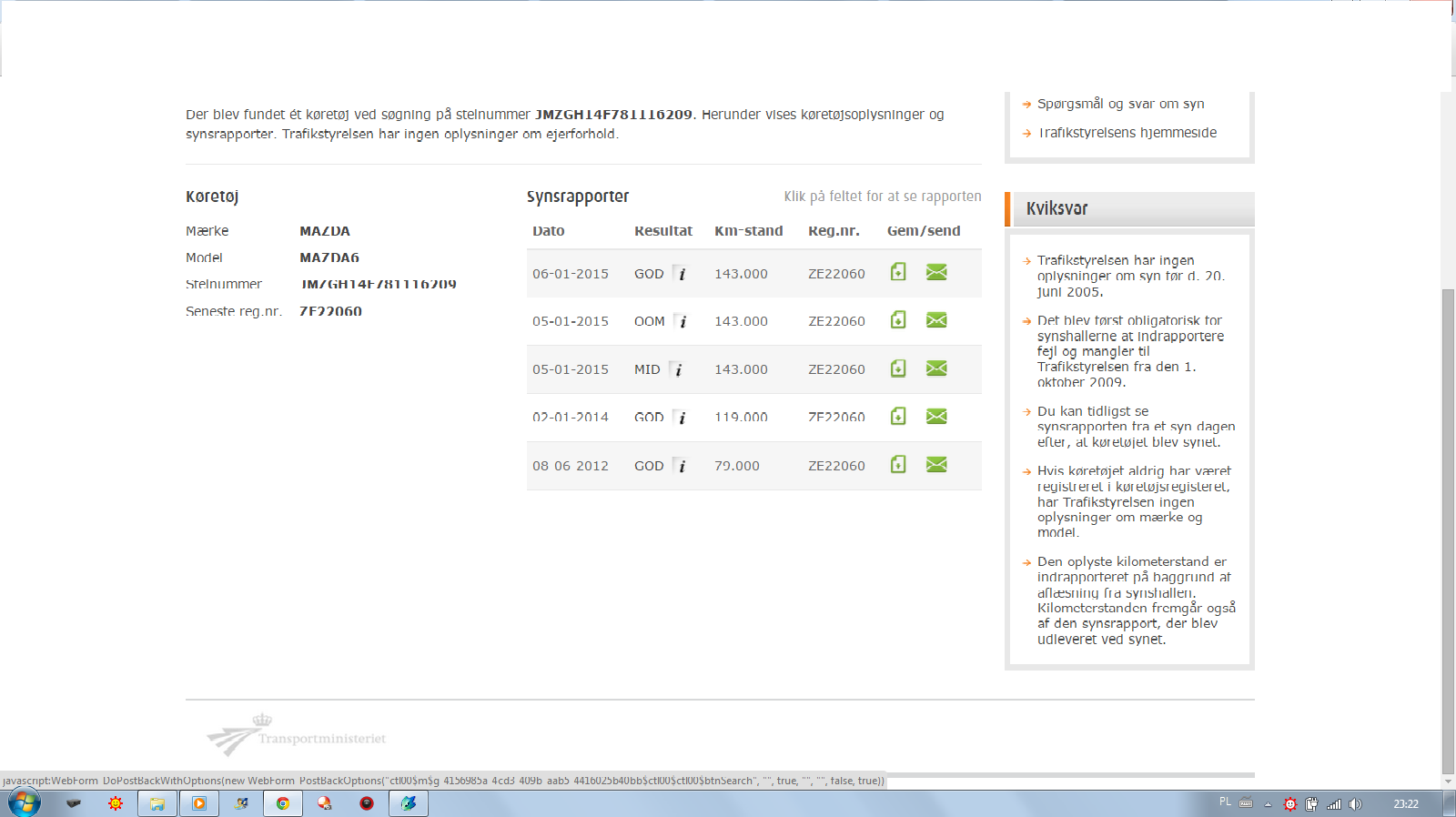Show info for MID result on 05-01-2015

click(x=677, y=369)
